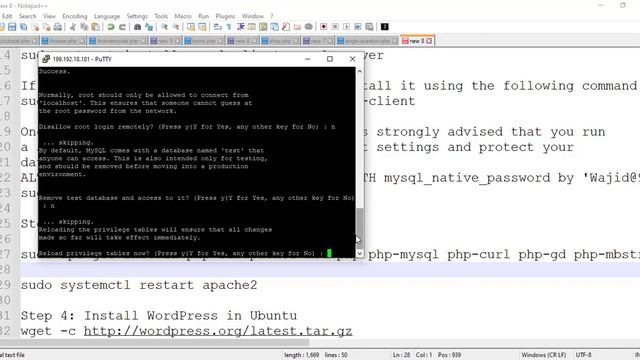Click the red Record Macro icon
This screenshot has height=360, width=640.
pos(324,27)
